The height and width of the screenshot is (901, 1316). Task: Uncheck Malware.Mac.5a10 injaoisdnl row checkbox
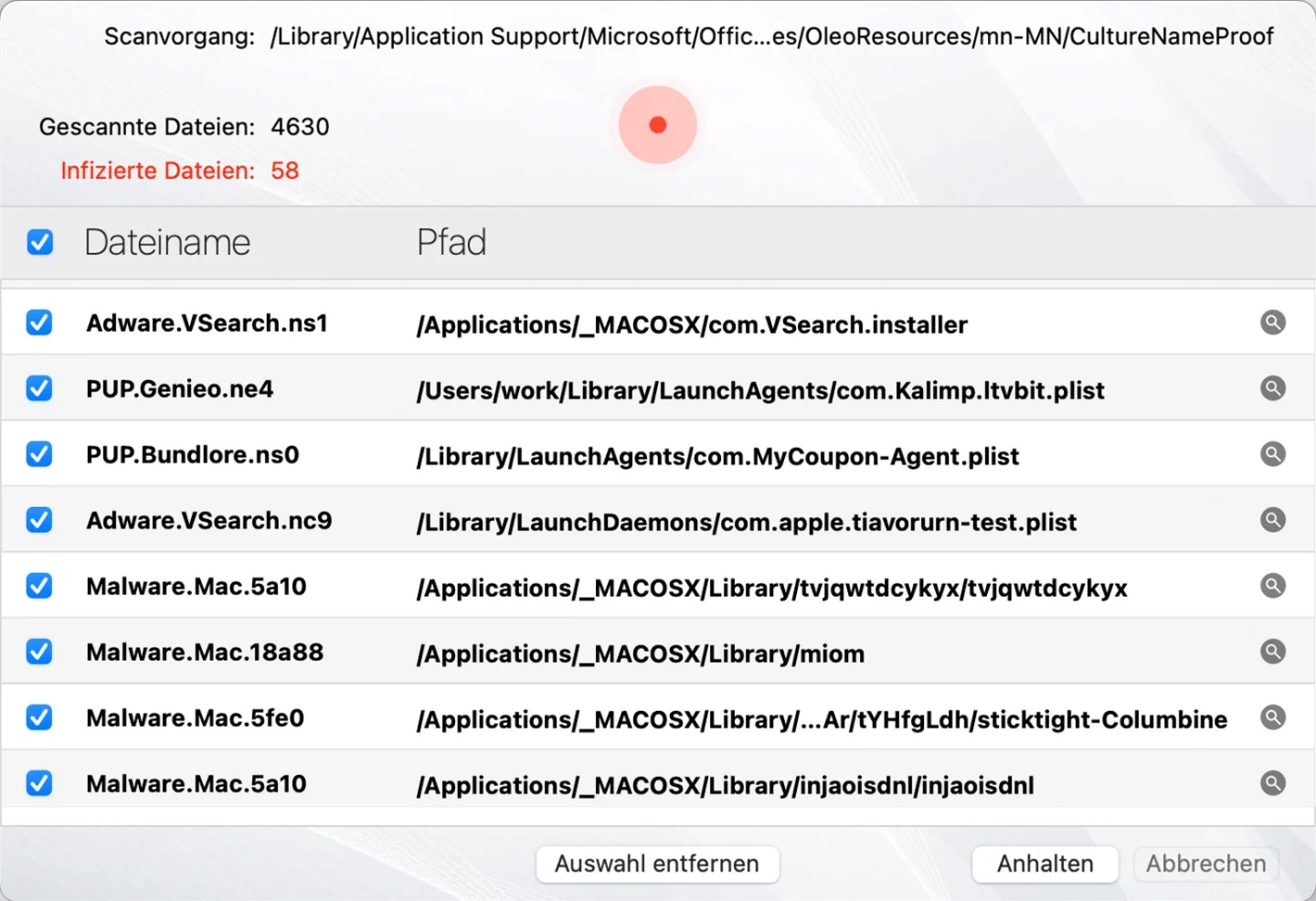click(x=39, y=783)
